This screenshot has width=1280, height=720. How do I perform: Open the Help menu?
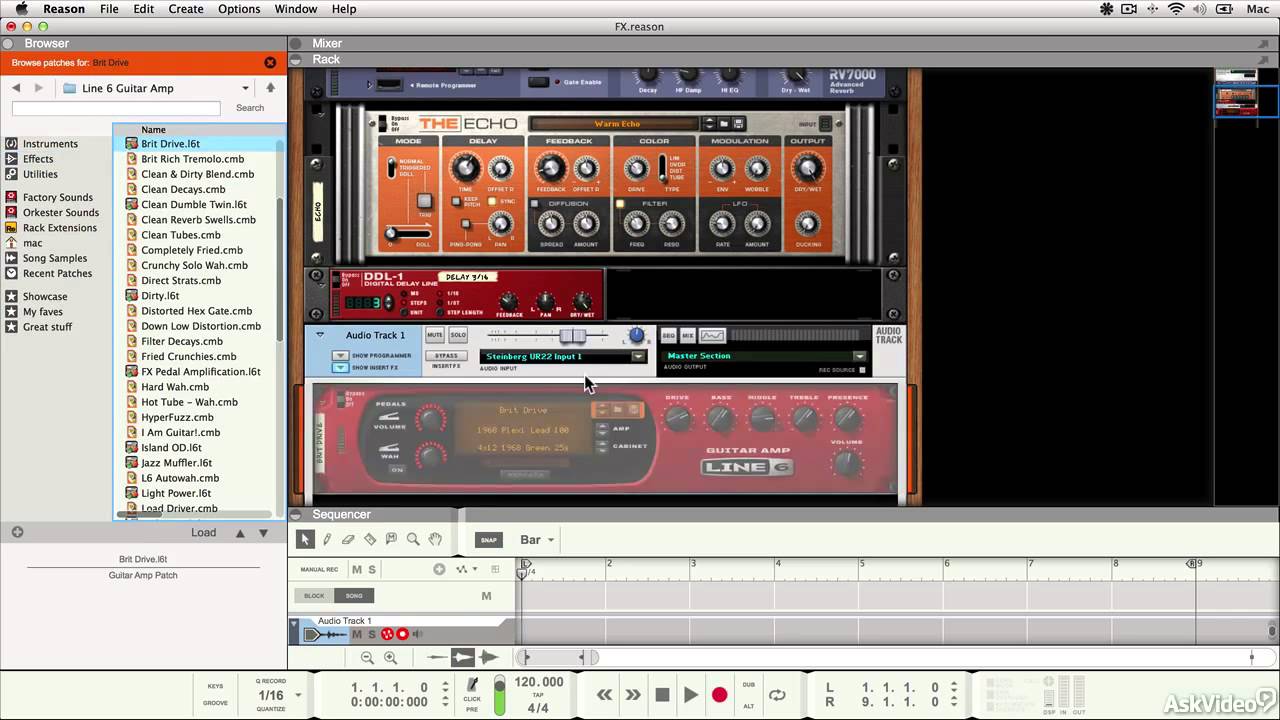point(344,9)
